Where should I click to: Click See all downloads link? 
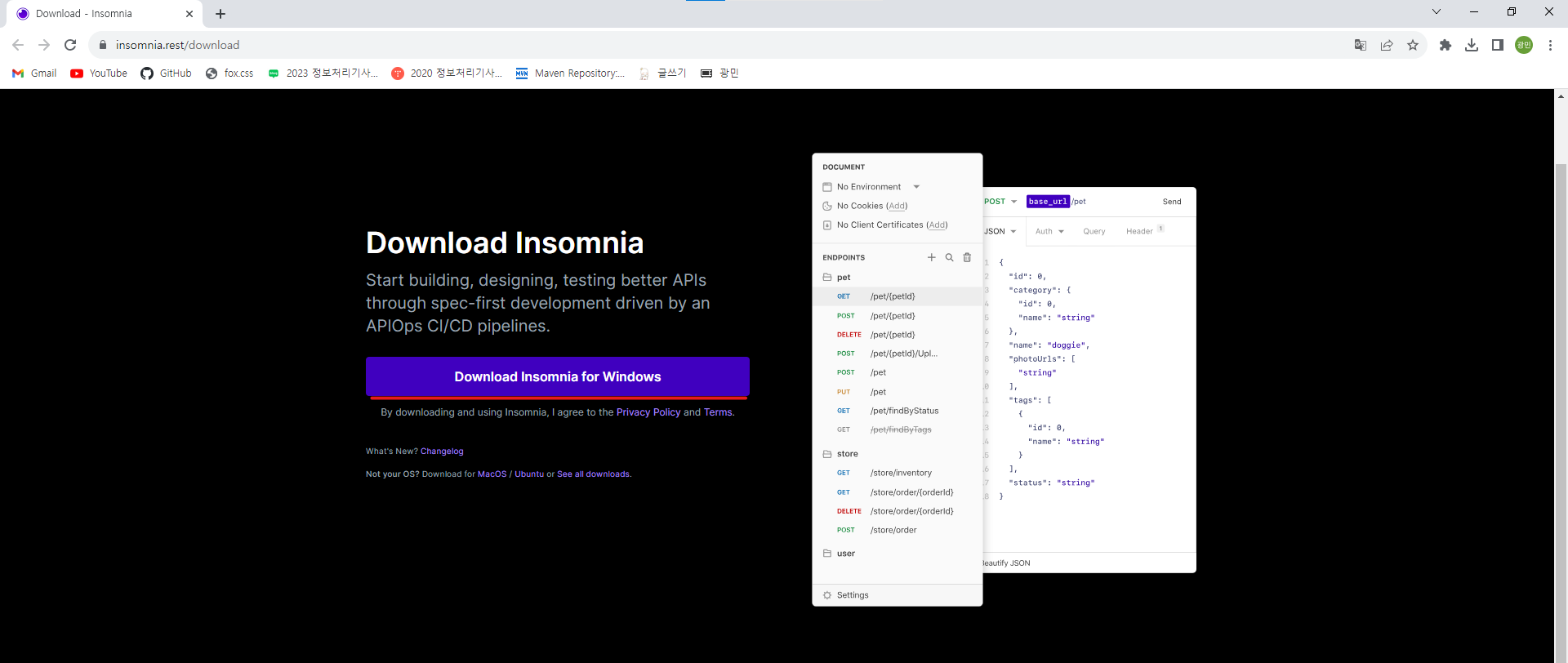coord(594,474)
